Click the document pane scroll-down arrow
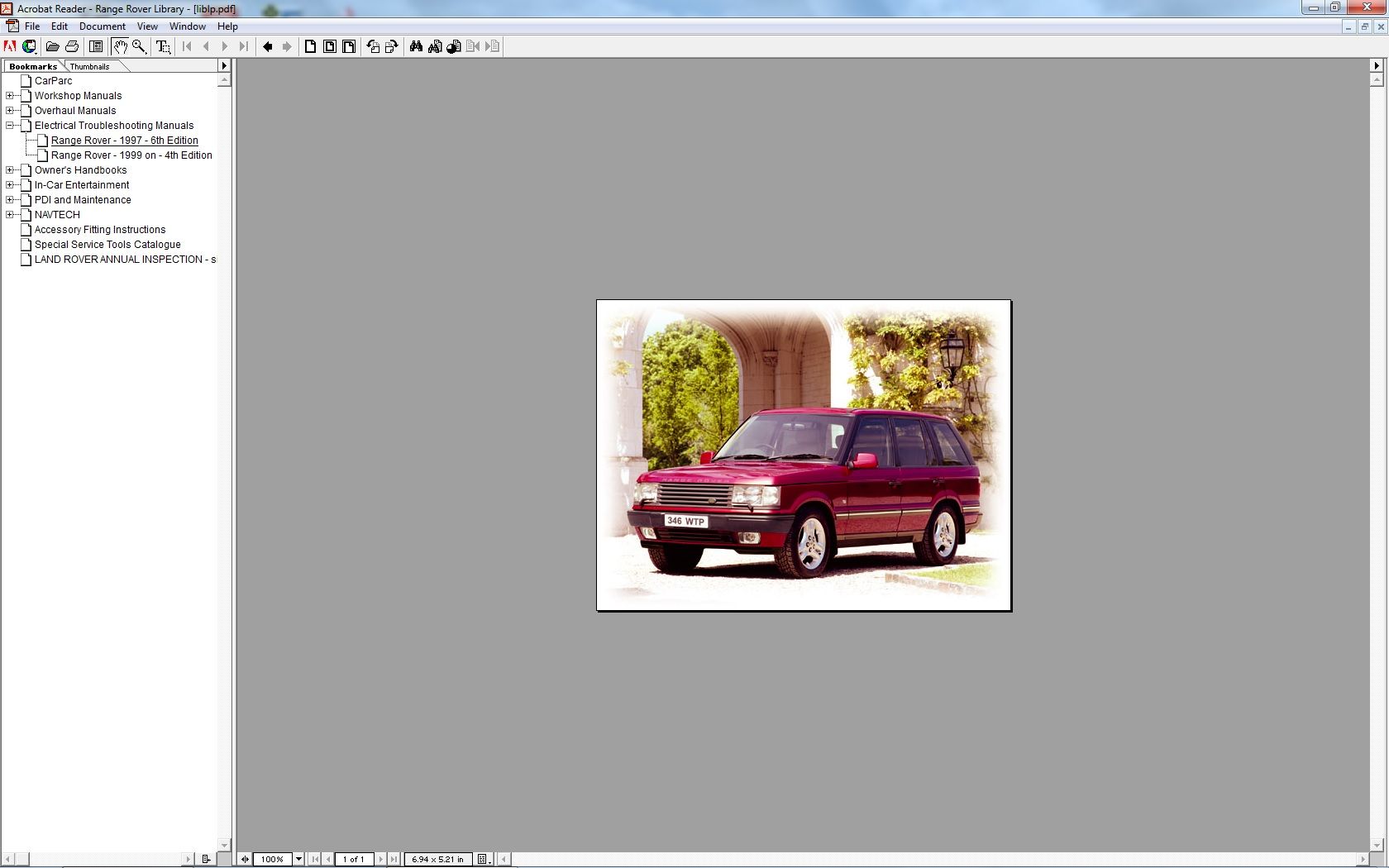The width and height of the screenshot is (1389, 868). 1377,846
